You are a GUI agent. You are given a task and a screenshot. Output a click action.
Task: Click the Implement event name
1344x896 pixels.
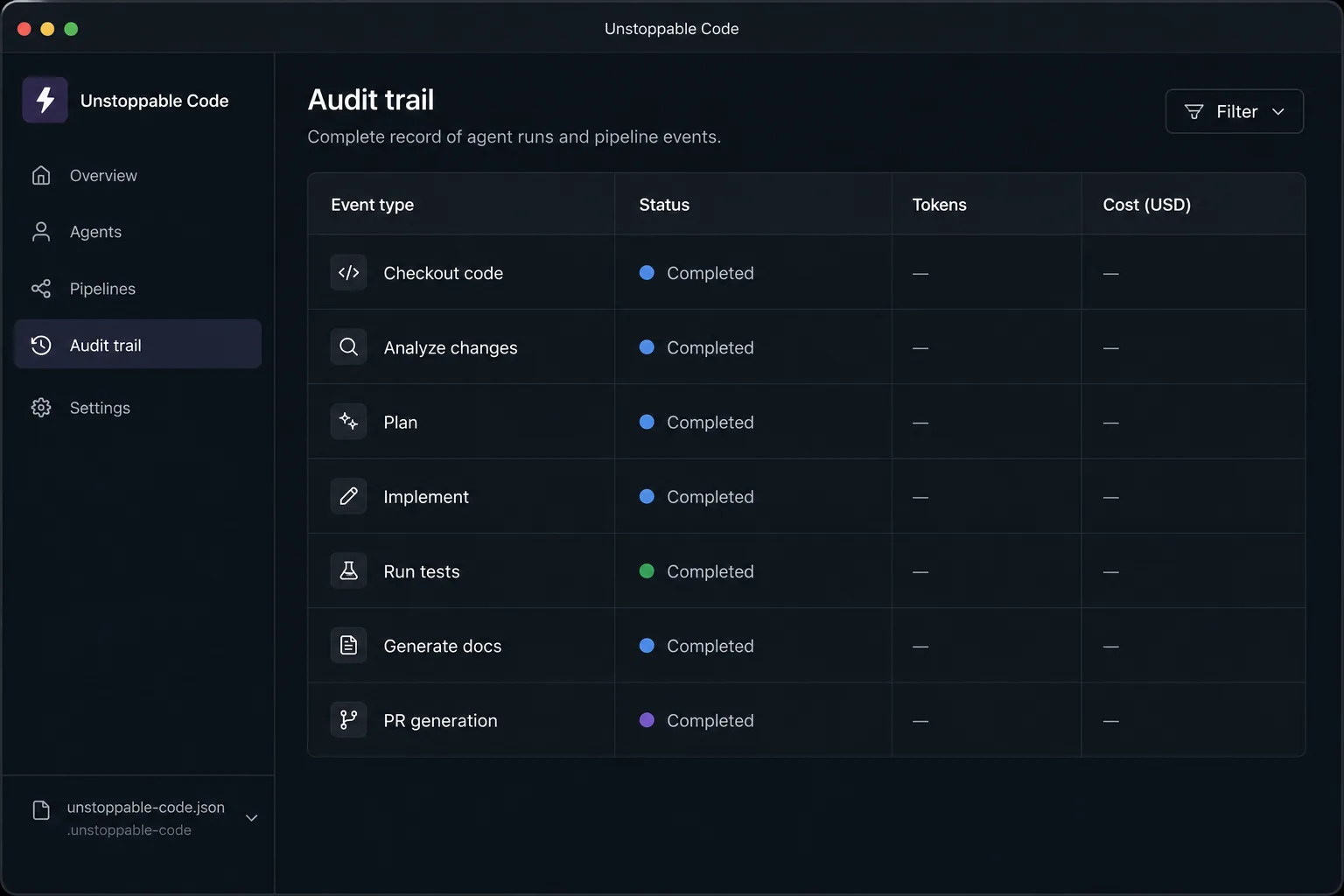(426, 497)
